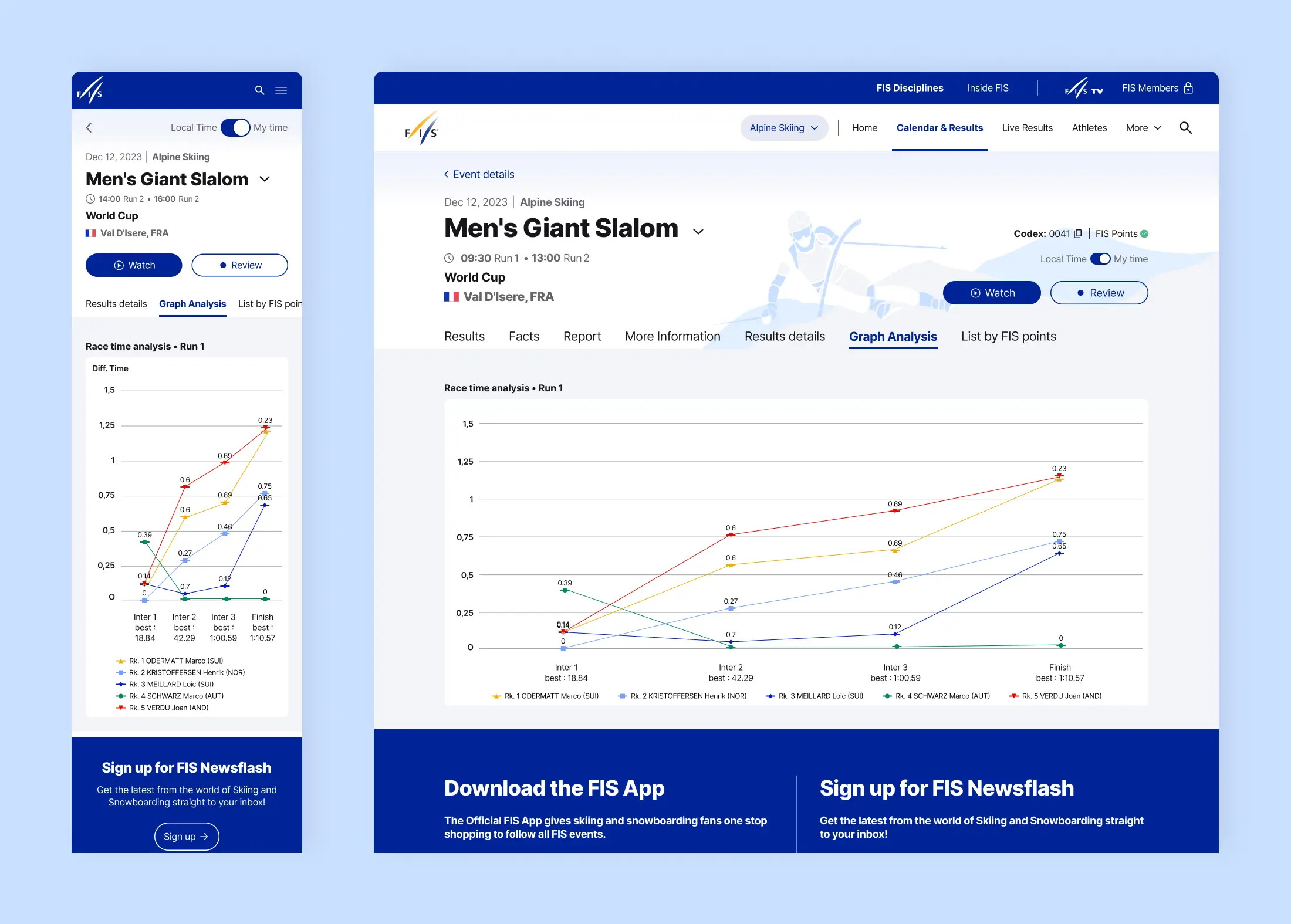
Task: Toggle mobile Local Time / My time switch
Action: point(235,127)
